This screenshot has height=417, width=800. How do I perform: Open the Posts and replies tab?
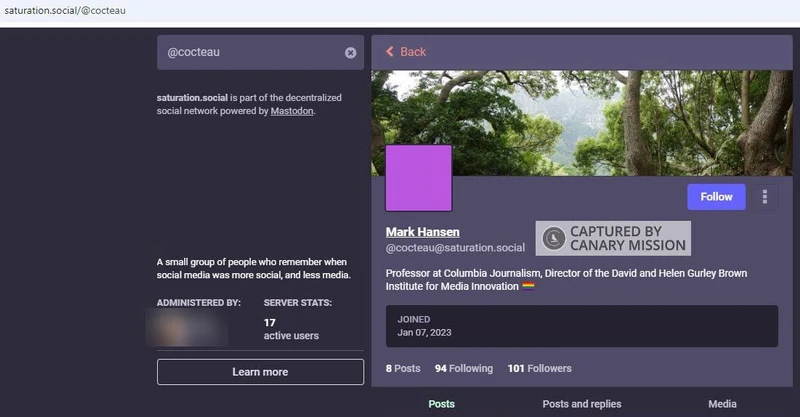(x=581, y=404)
